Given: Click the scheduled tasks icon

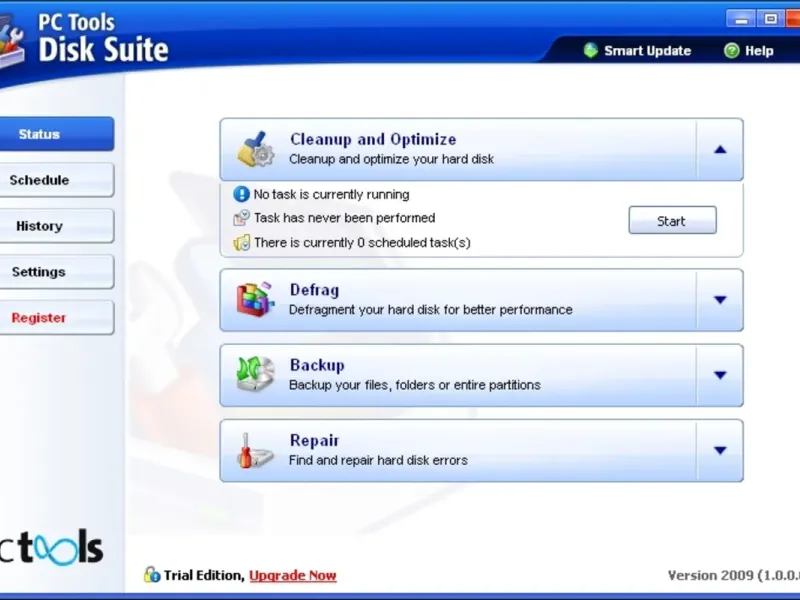Looking at the screenshot, I should pos(241,242).
